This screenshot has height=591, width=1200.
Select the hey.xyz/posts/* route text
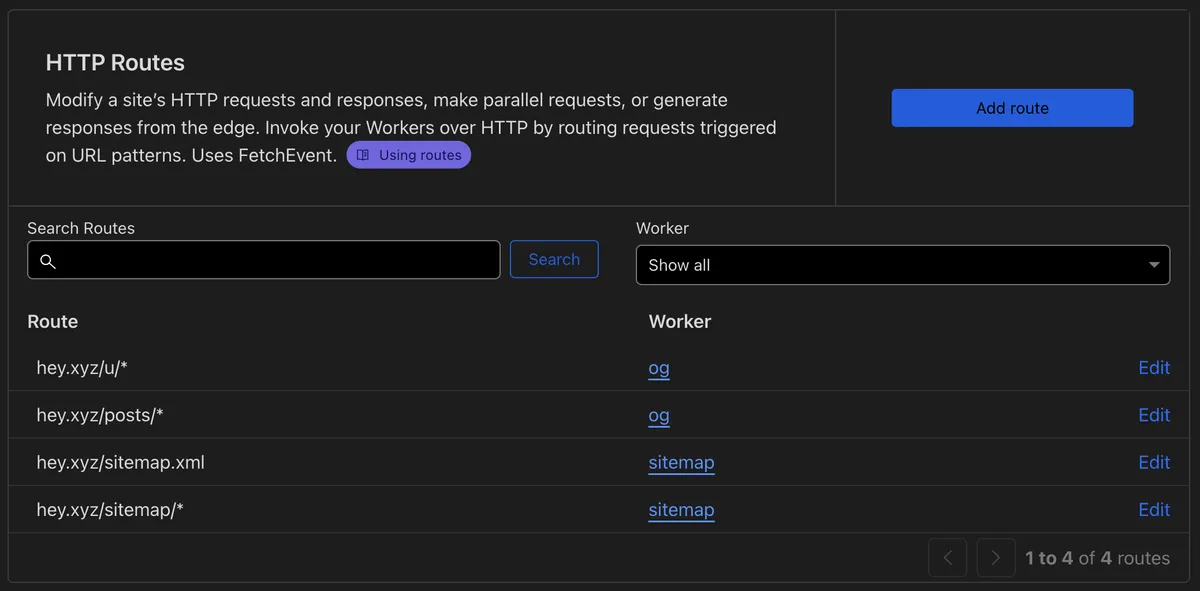click(x=99, y=415)
